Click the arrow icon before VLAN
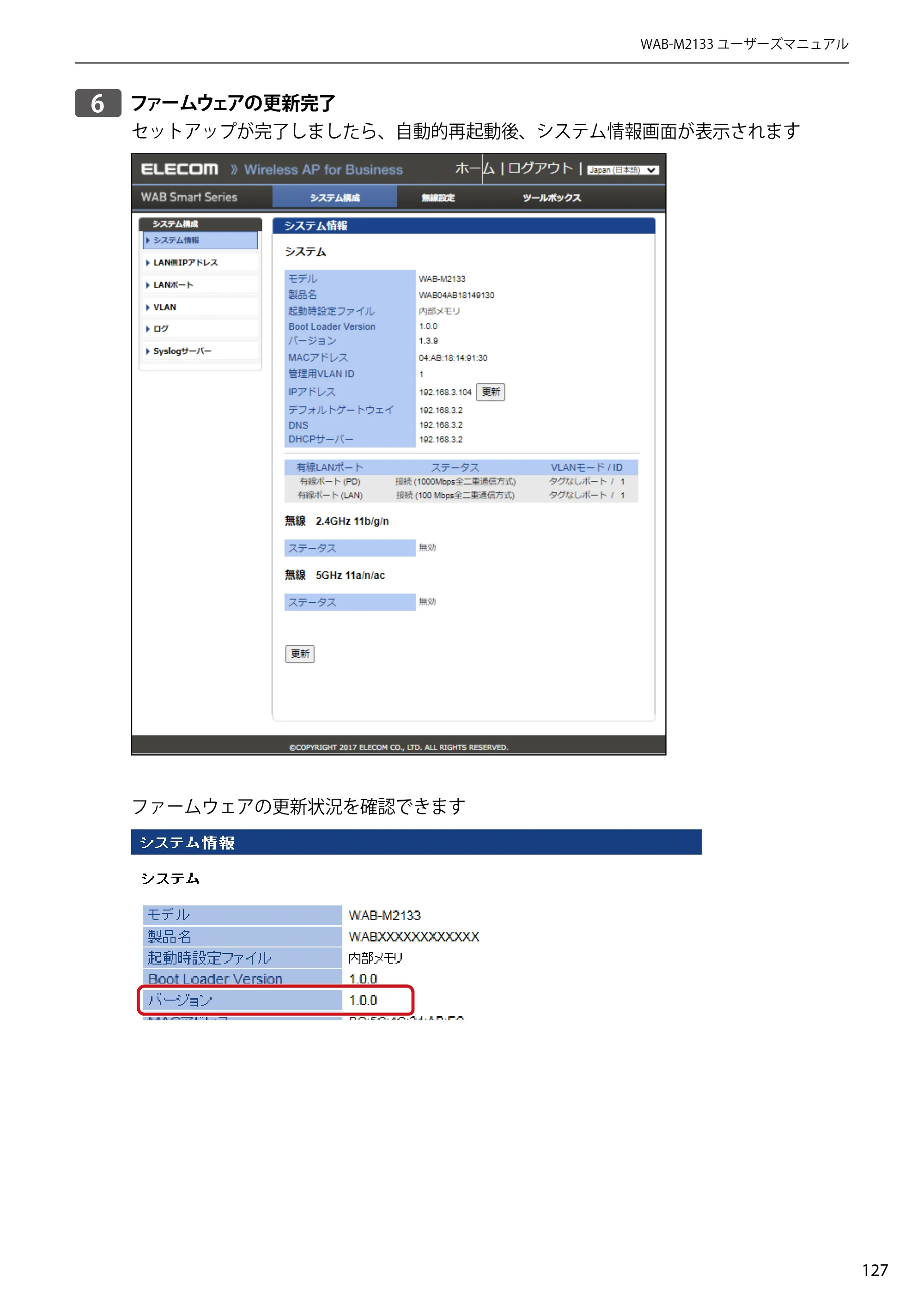The height and width of the screenshot is (1311, 924). (x=148, y=307)
